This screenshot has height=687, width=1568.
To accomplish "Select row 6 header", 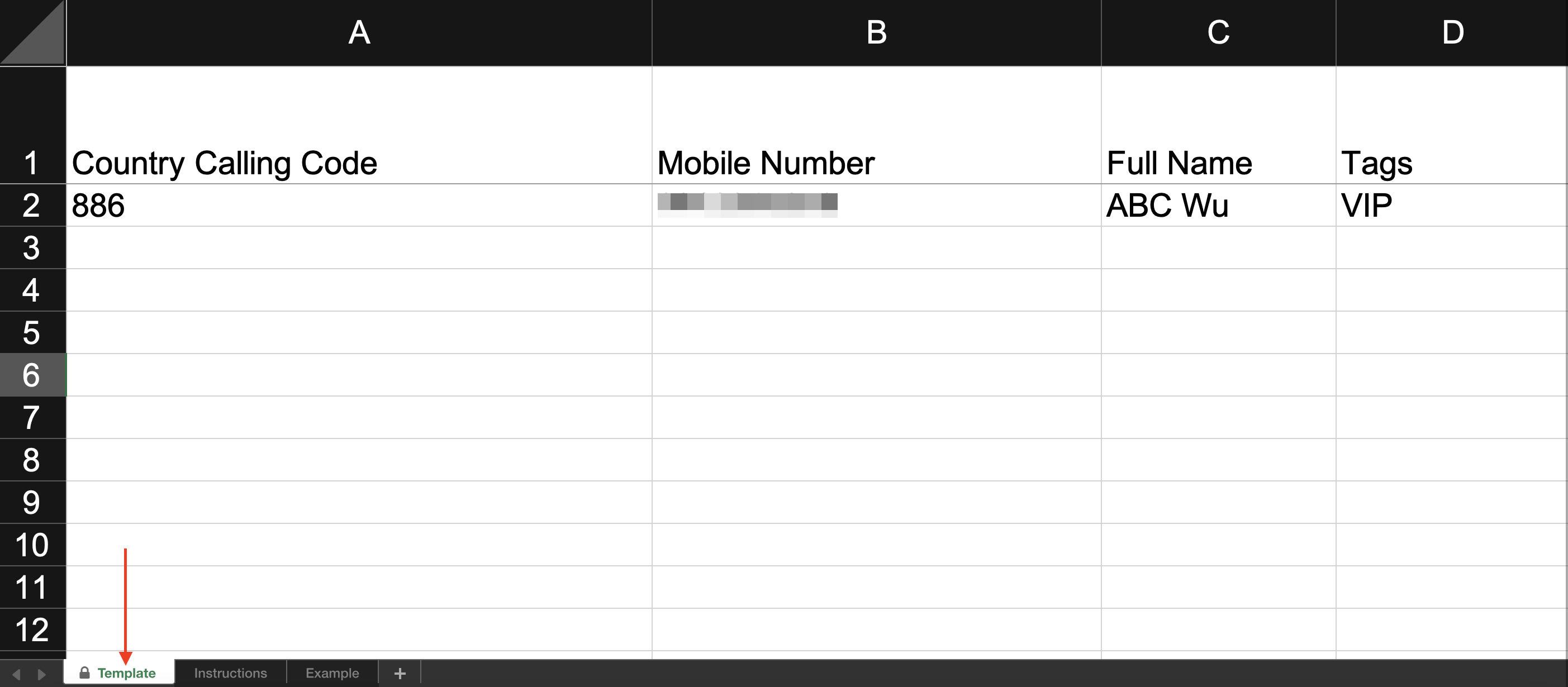I will (33, 375).
